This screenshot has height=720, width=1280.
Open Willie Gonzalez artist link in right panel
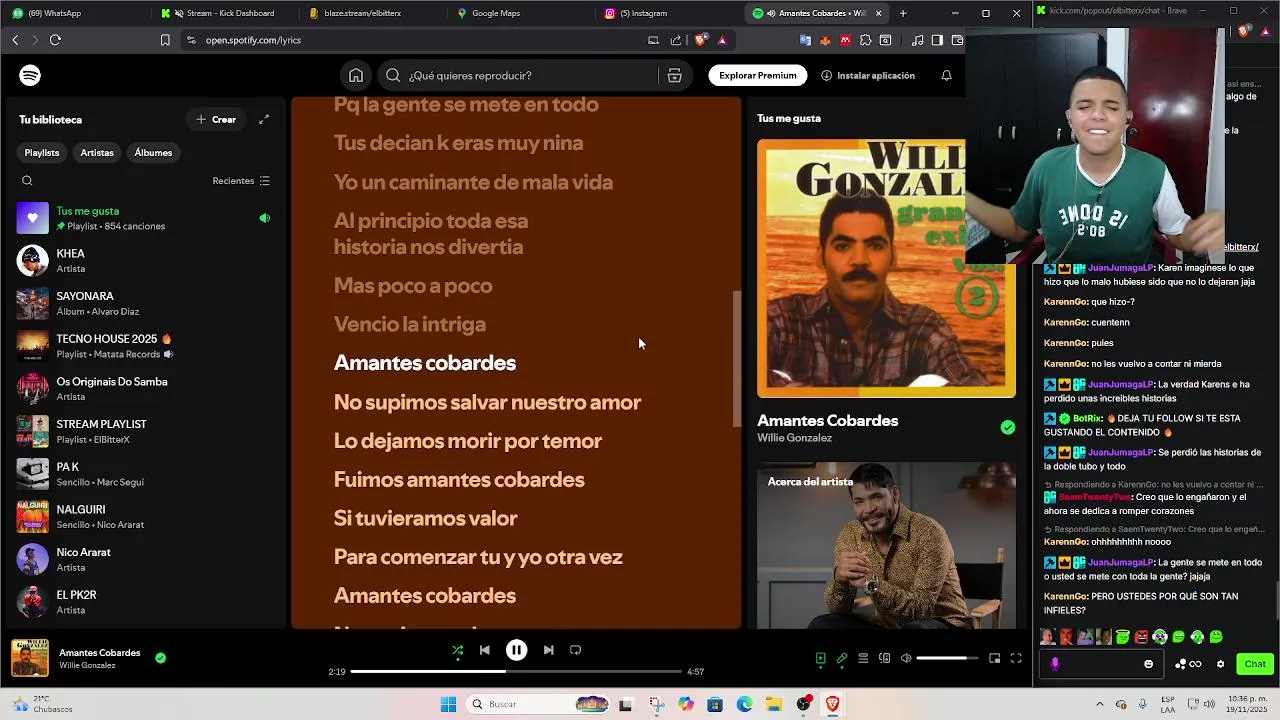(794, 438)
